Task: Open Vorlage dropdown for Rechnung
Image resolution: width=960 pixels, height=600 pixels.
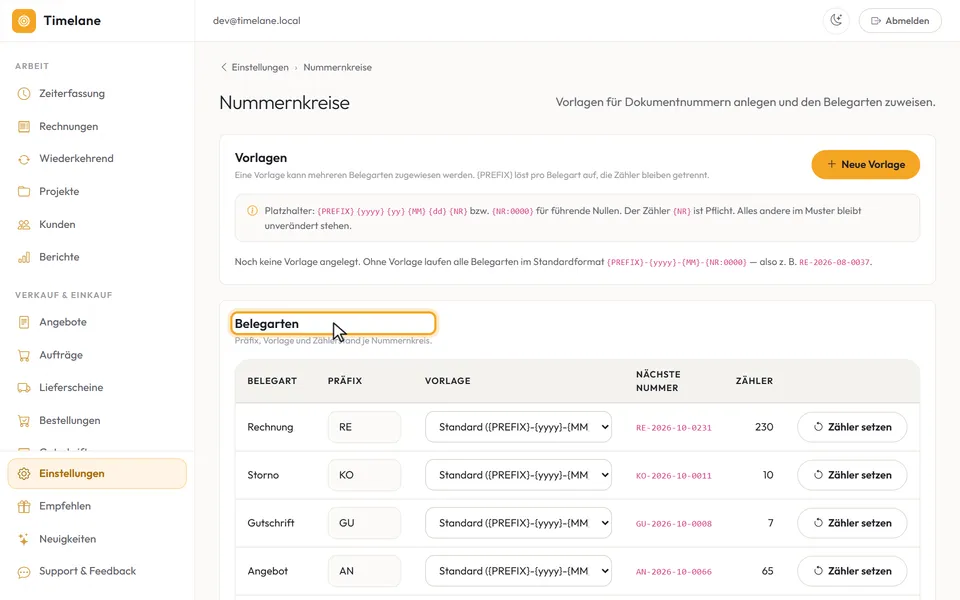Action: click(x=519, y=427)
